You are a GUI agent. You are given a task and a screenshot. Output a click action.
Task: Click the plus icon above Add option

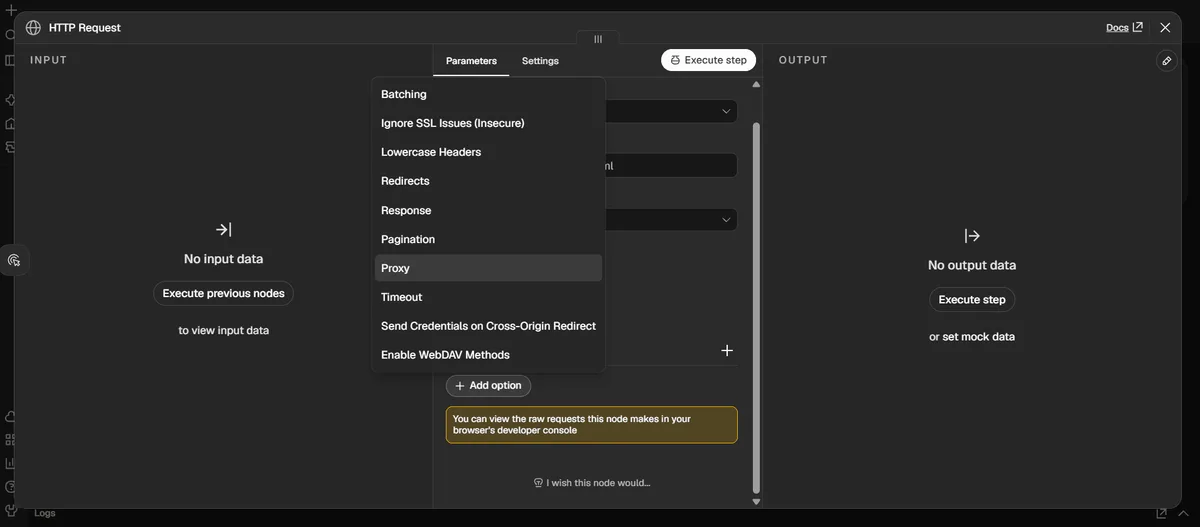coord(727,351)
